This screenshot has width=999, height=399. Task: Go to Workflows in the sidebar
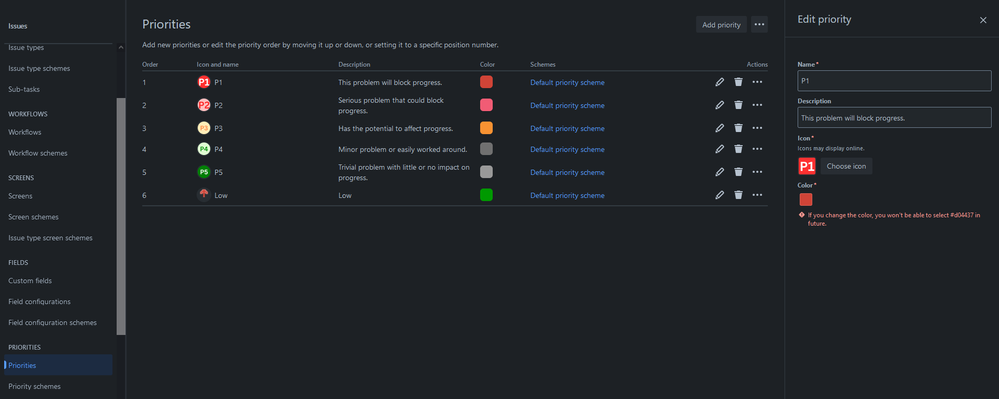(25, 132)
